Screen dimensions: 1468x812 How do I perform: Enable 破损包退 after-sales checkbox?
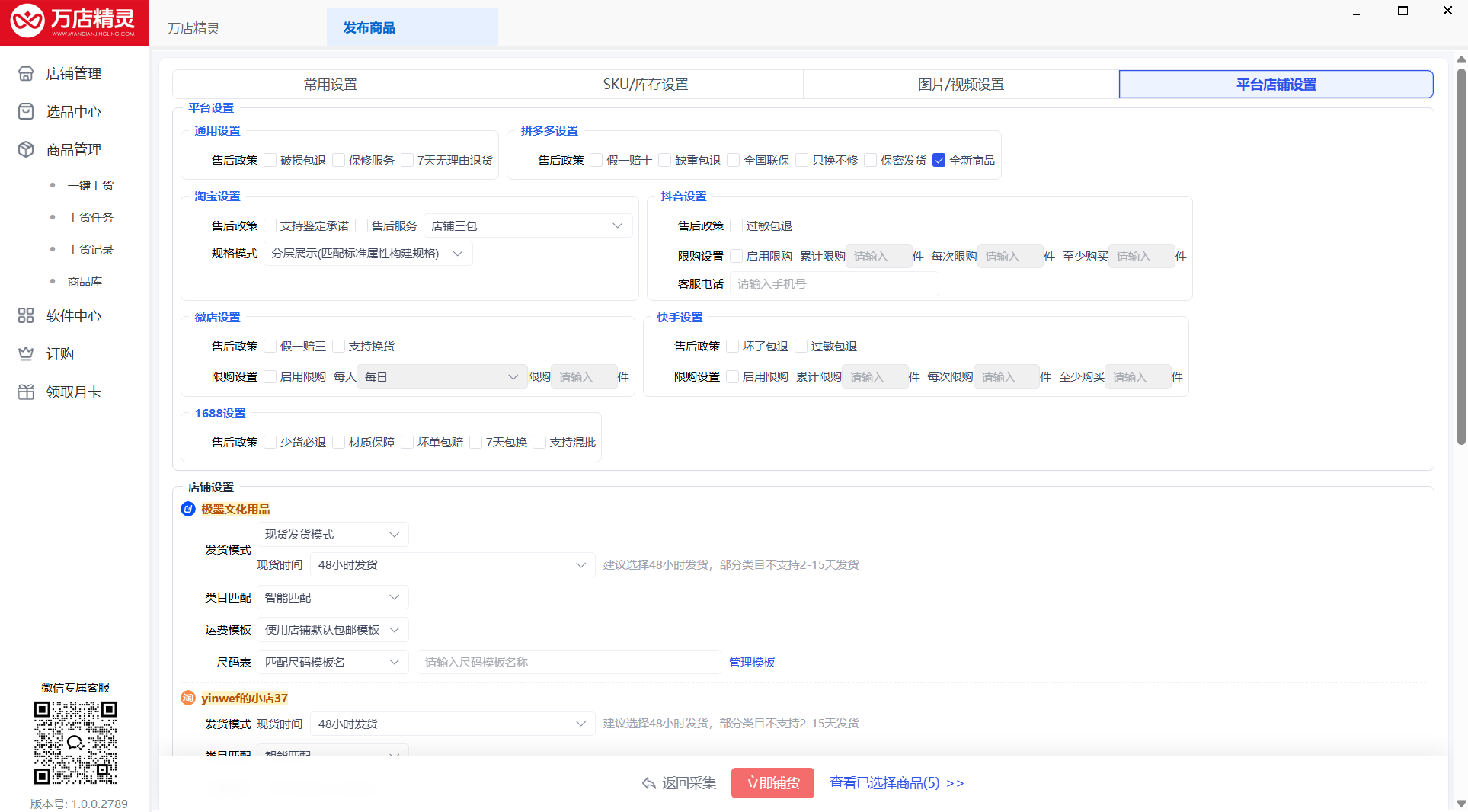coord(270,160)
